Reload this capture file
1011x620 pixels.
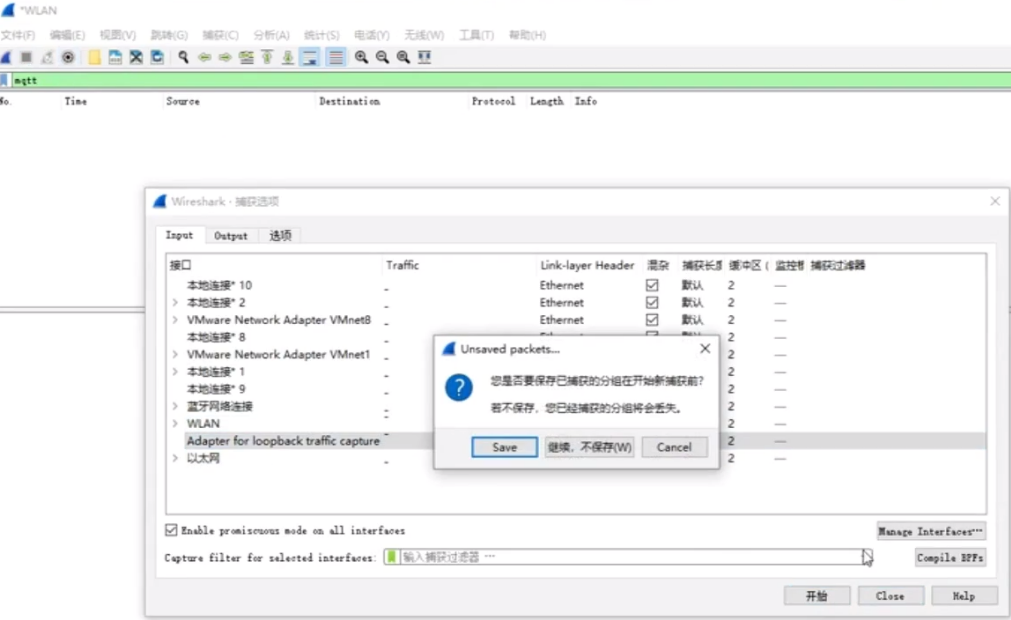click(x=157, y=57)
